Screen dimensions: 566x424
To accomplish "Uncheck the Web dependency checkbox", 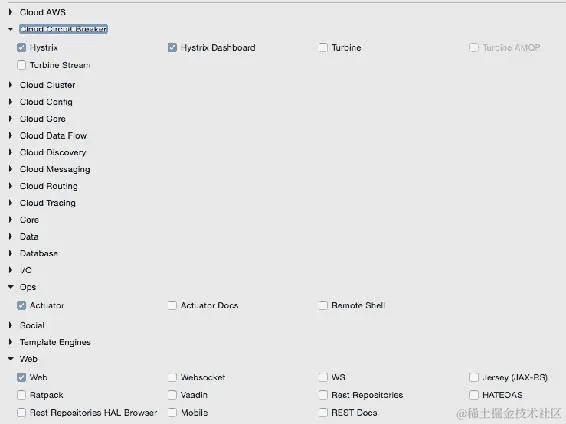I will [x=22, y=377].
